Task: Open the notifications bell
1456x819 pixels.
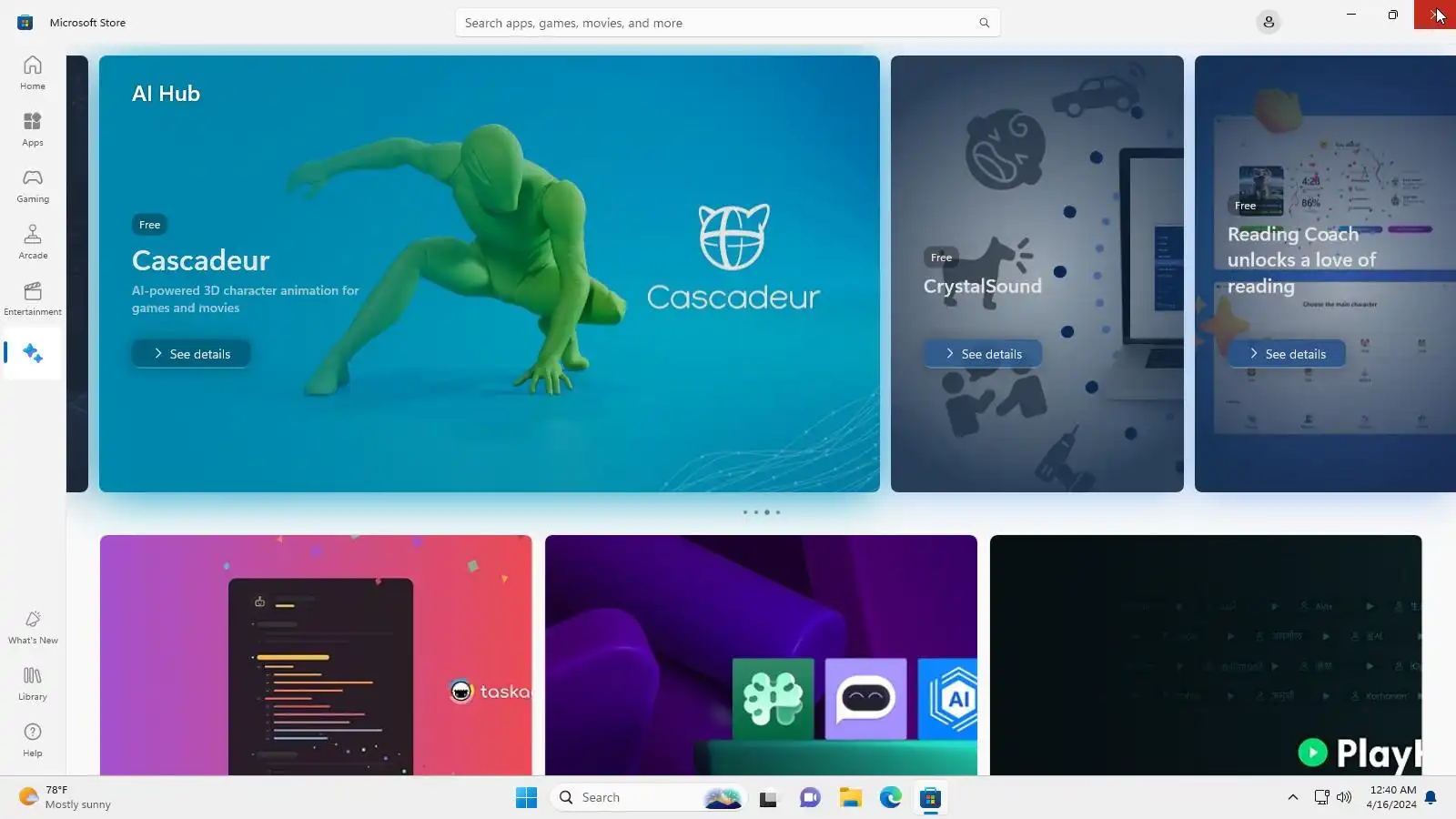Action: click(x=1431, y=797)
